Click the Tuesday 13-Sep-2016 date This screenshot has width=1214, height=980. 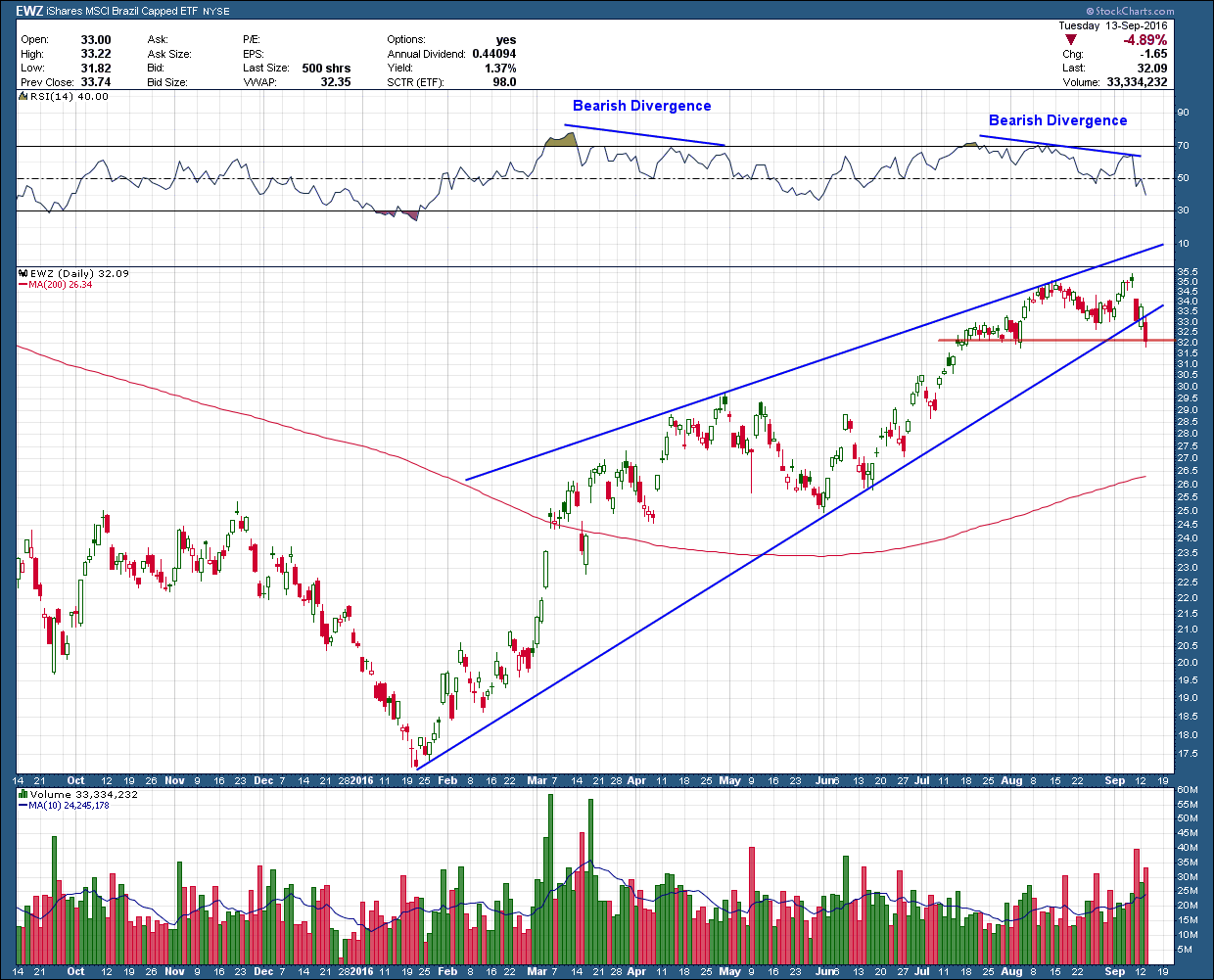click(x=1114, y=25)
